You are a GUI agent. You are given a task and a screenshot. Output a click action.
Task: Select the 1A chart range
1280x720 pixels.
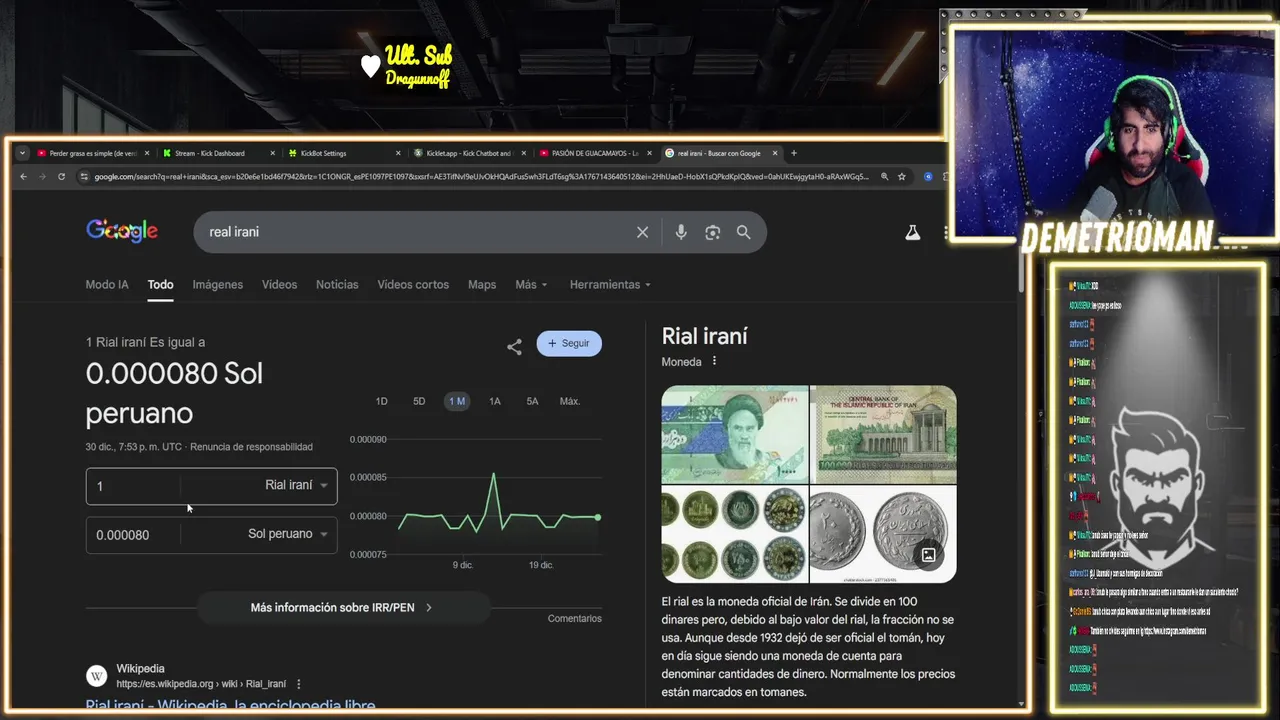pos(495,401)
